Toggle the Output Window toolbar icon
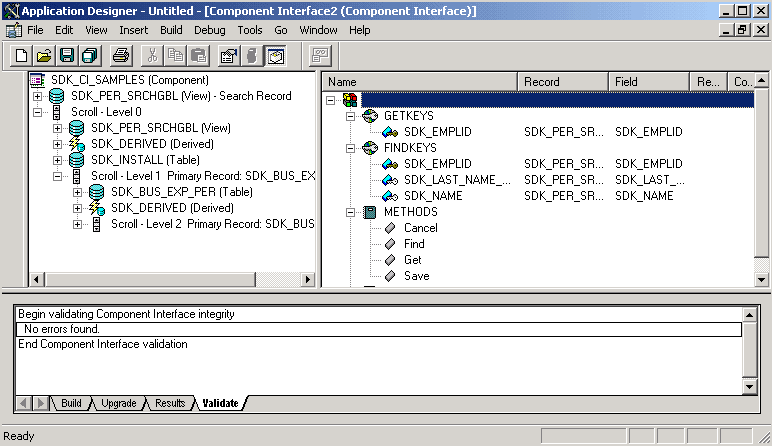This screenshot has height=446, width=772. 275,56
